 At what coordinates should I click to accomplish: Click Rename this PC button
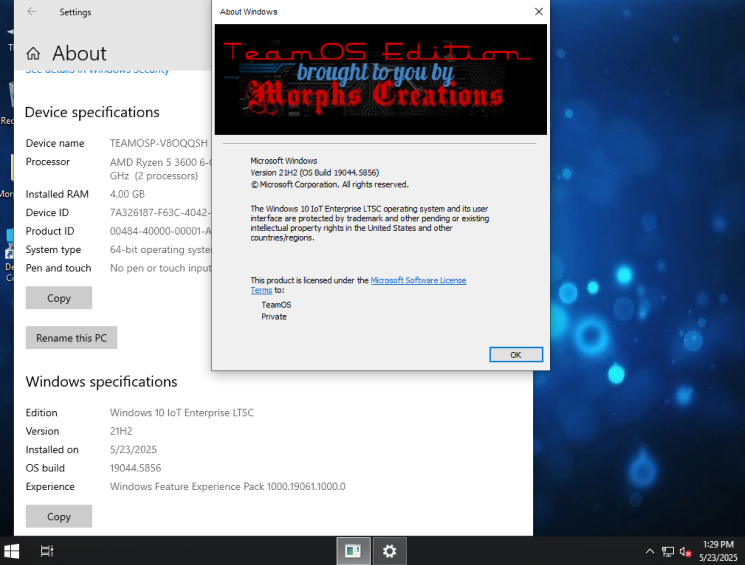coord(71,338)
